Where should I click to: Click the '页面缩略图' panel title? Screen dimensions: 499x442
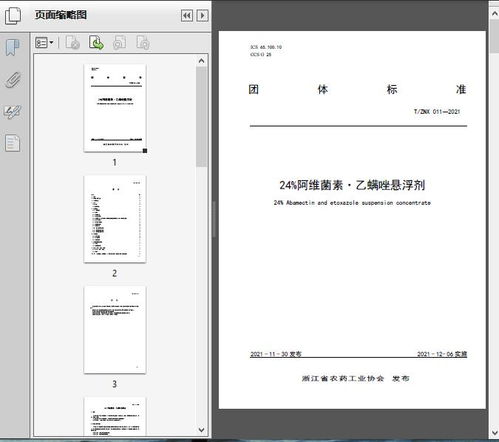point(61,15)
